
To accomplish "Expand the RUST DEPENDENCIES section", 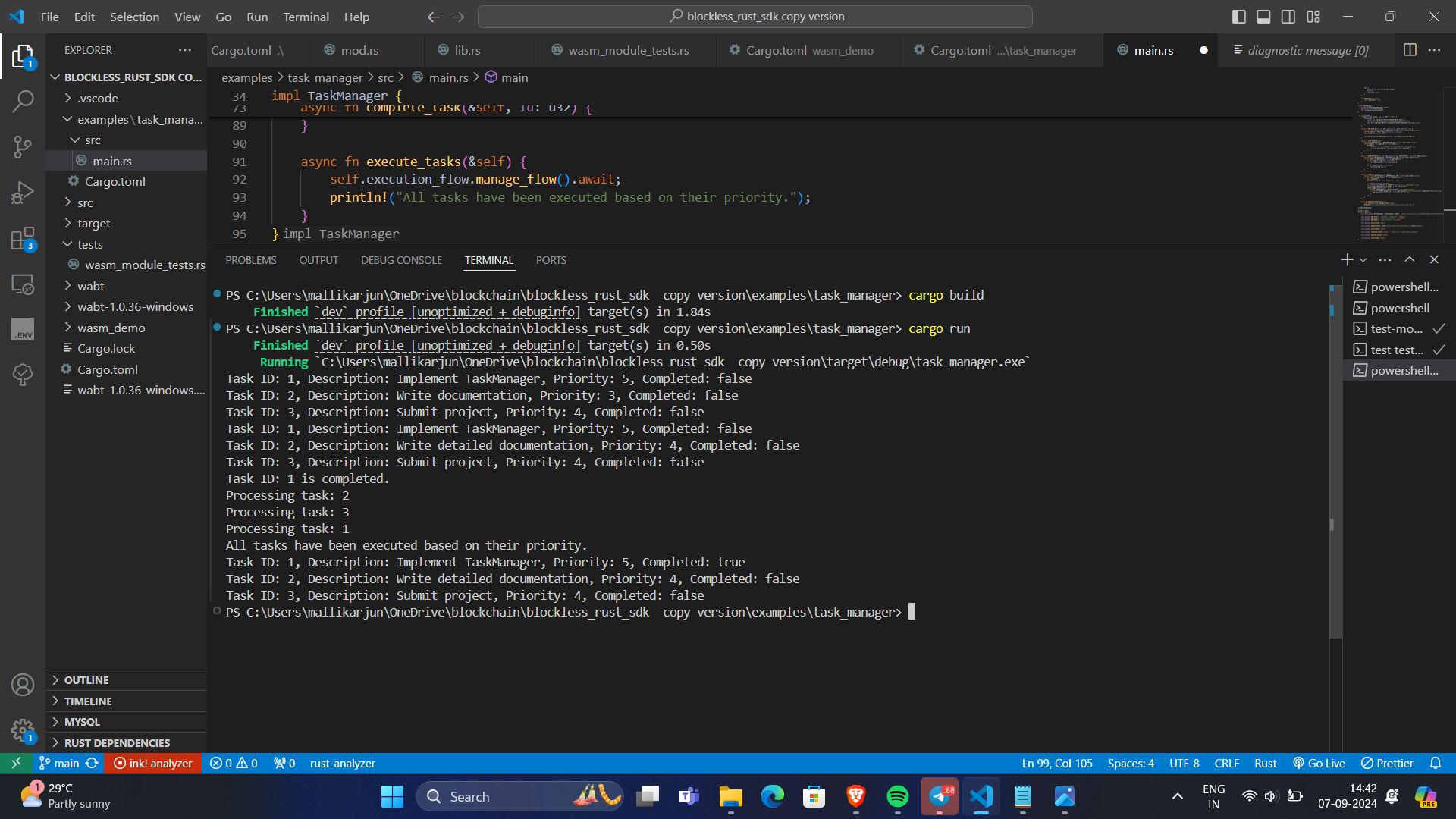I will click(x=126, y=742).
